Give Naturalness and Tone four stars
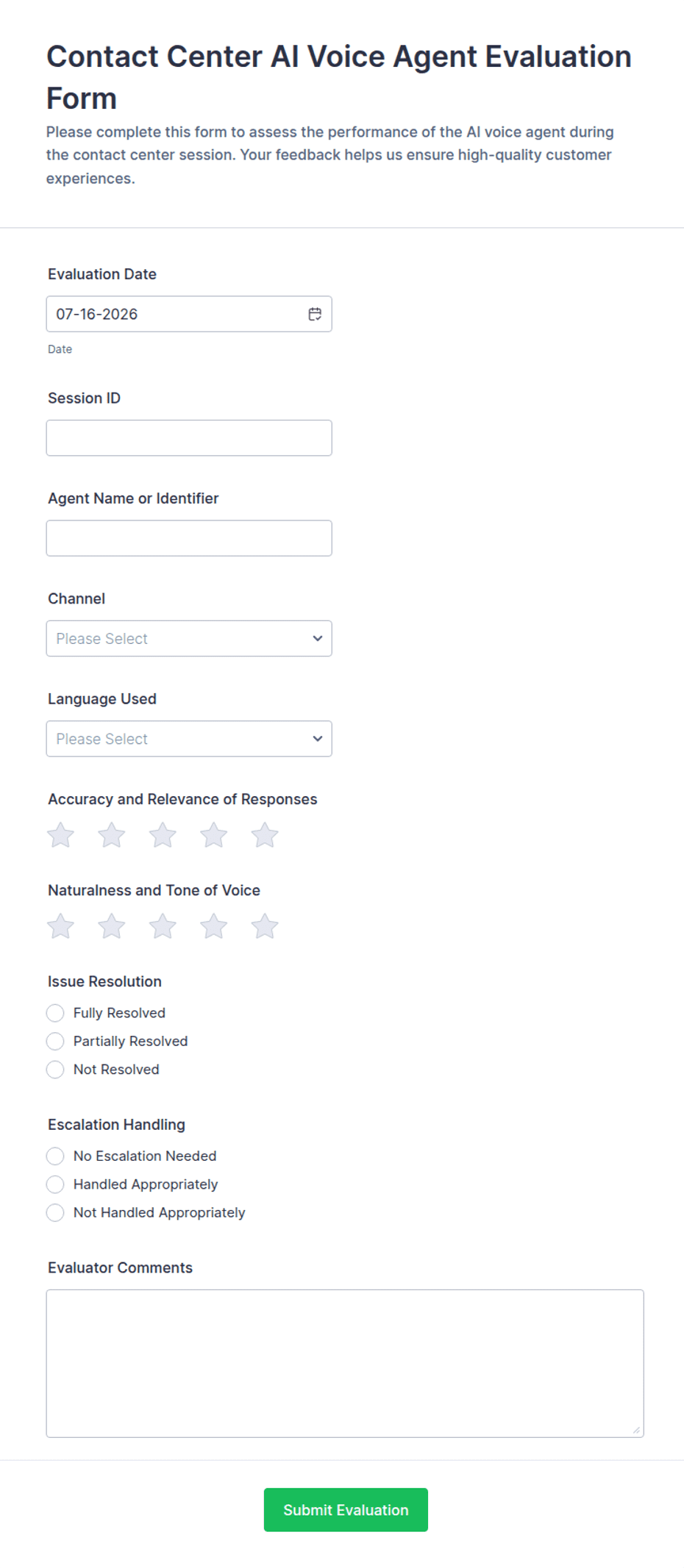The image size is (684, 1568). (214, 926)
